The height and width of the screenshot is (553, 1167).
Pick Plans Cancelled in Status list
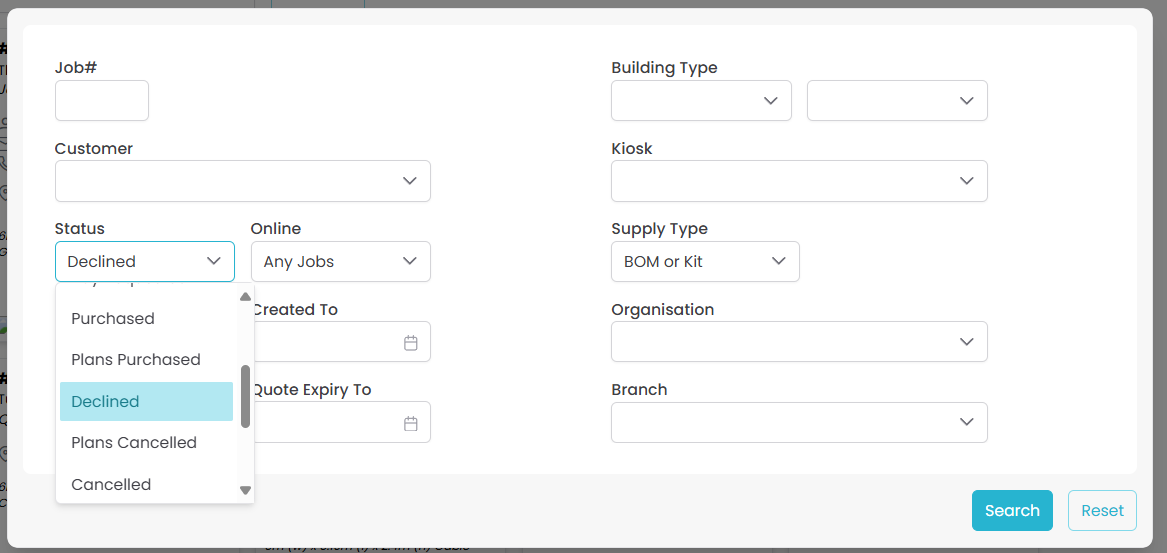coord(134,443)
